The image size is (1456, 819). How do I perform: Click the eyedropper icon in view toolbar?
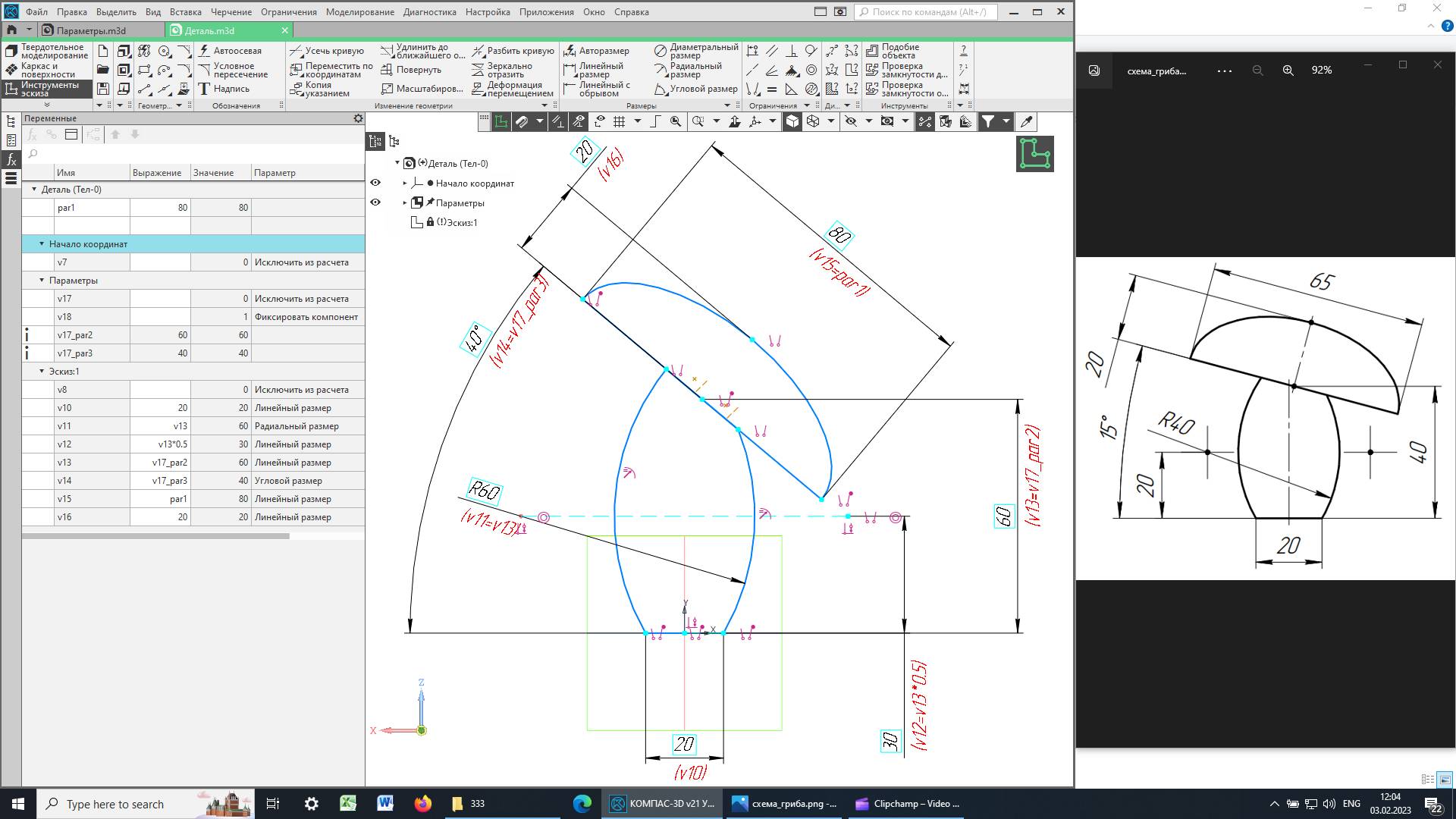(1026, 121)
